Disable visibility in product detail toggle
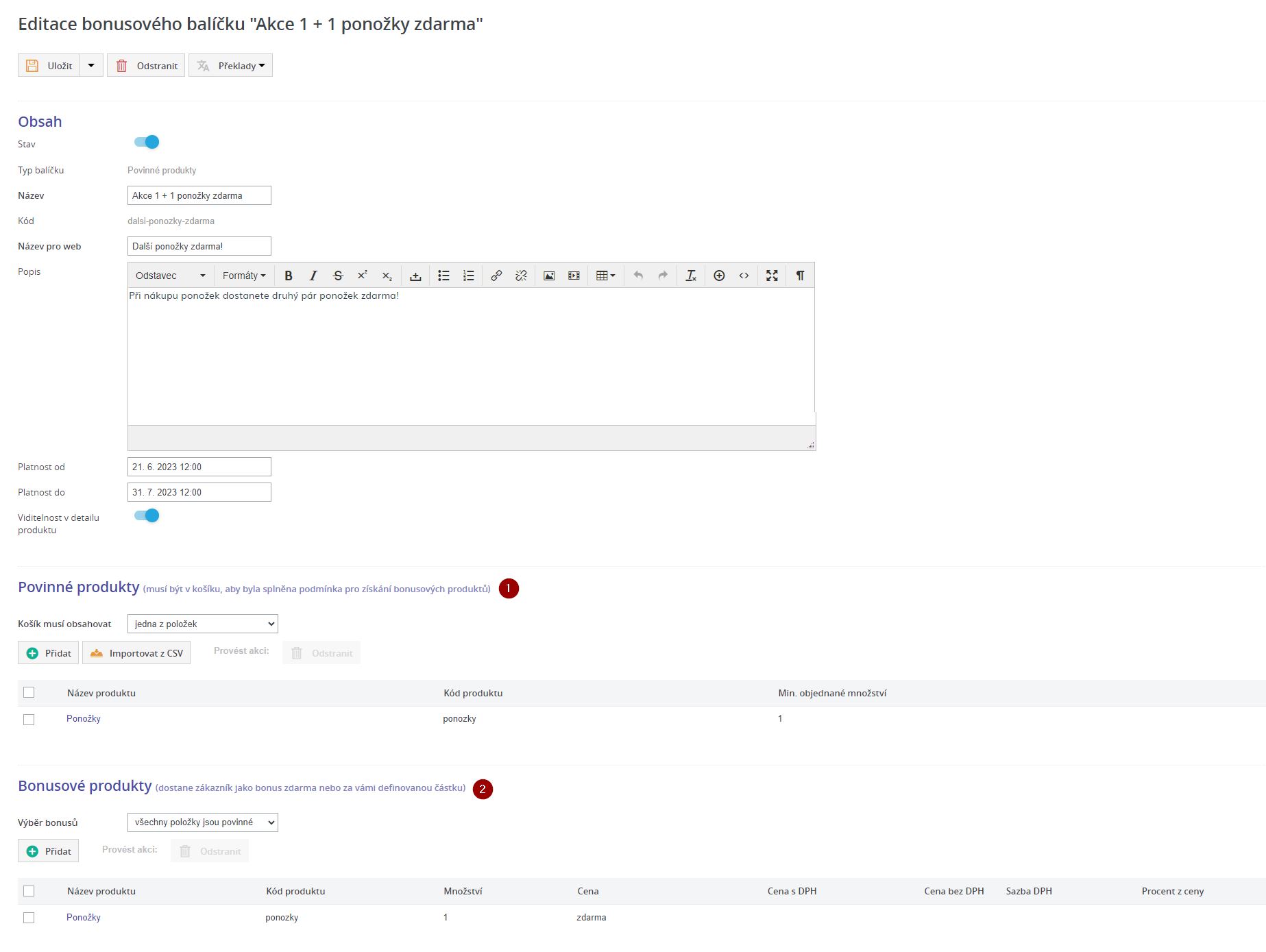 coord(147,515)
